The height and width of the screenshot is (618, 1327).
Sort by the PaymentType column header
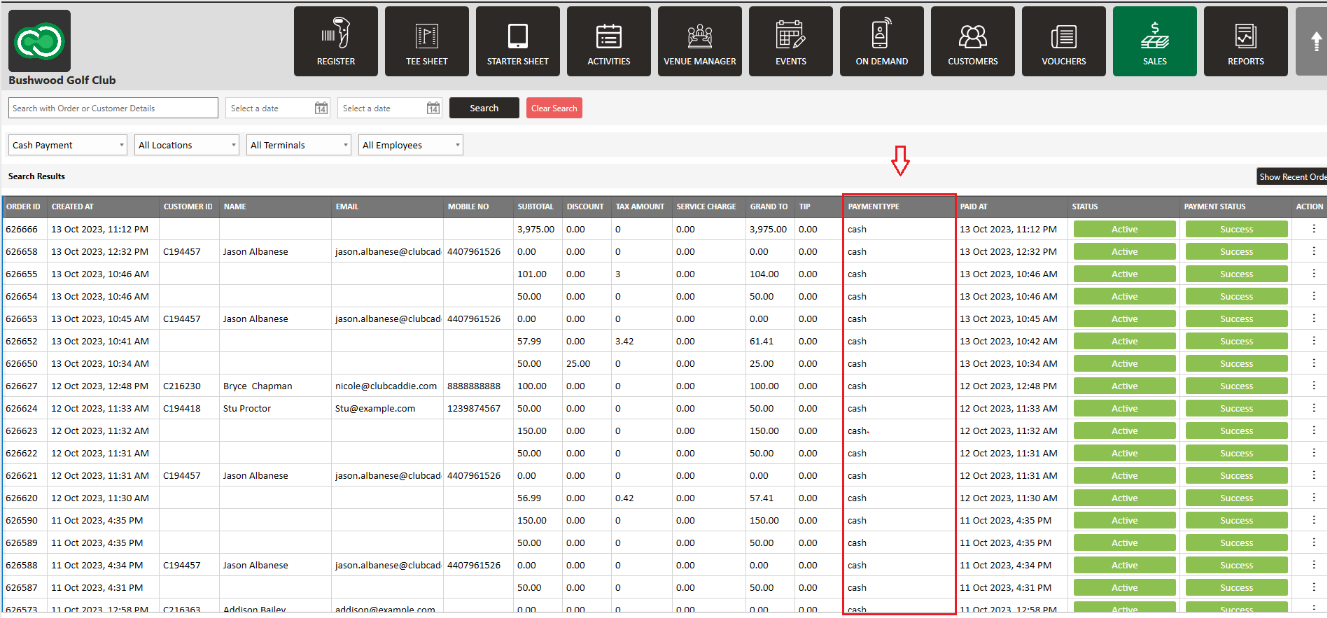[899, 207]
